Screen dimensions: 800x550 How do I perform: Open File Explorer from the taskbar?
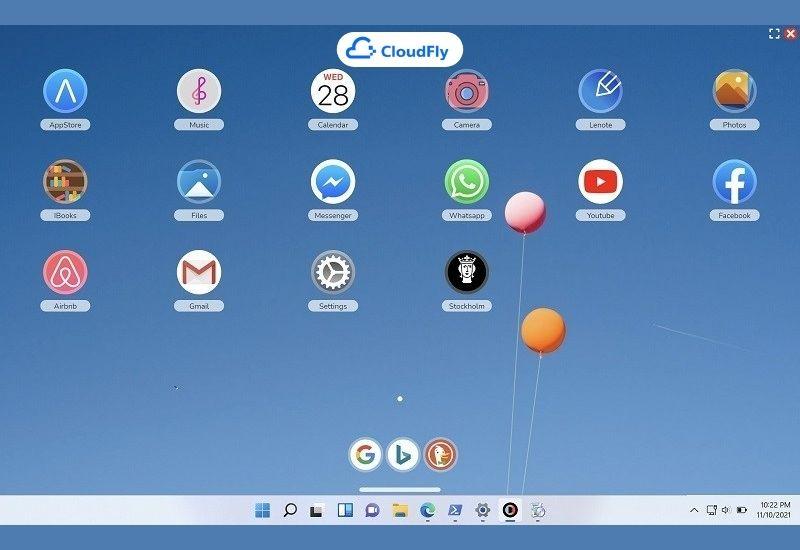(400, 510)
